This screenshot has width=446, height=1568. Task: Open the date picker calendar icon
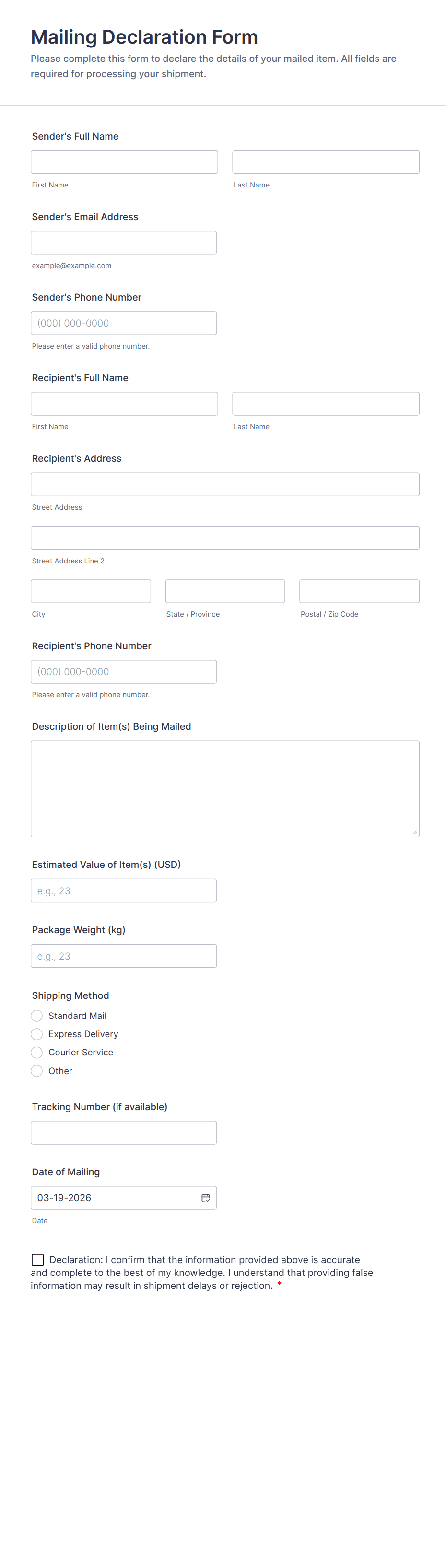coord(206,1197)
